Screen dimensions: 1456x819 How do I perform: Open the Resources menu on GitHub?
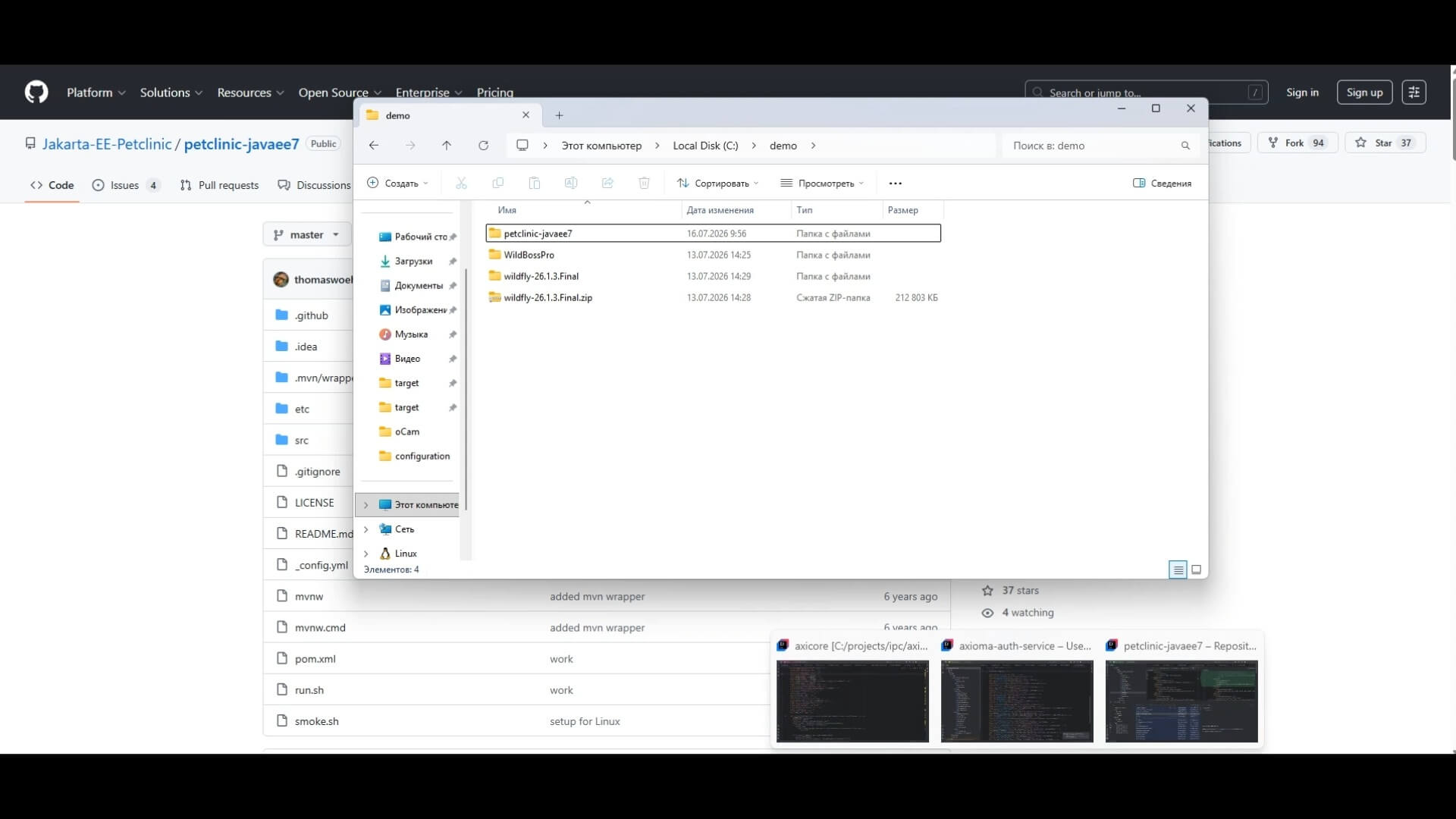click(x=250, y=93)
